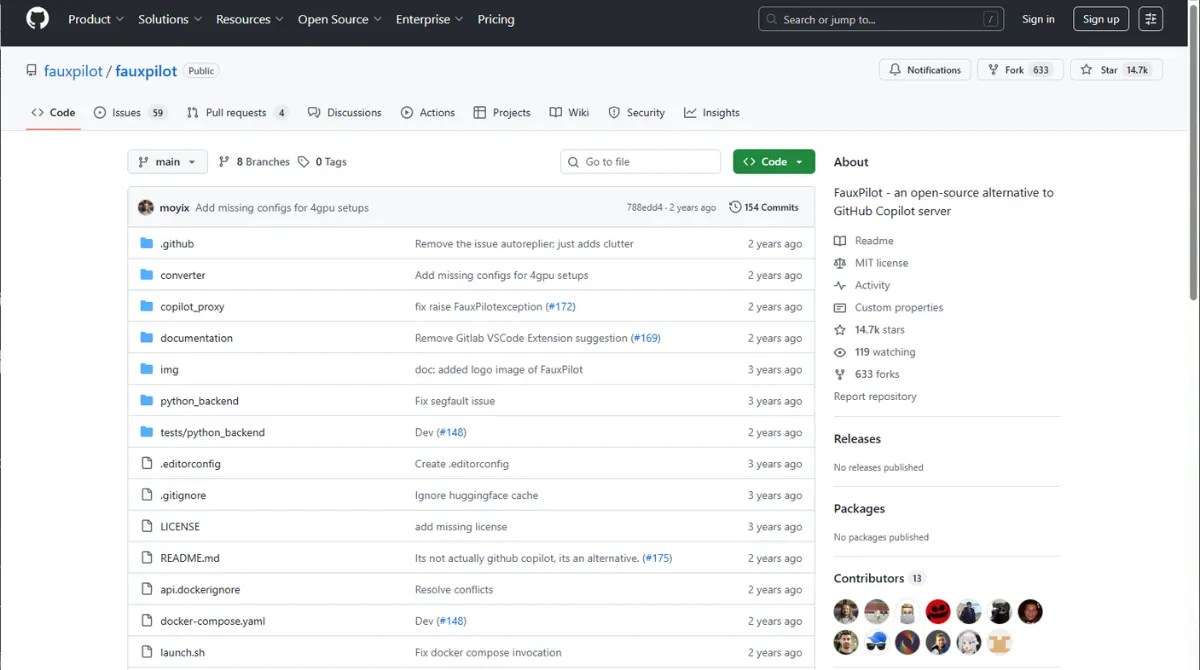
Task: Expand the Open Source menu
Action: click(x=340, y=19)
